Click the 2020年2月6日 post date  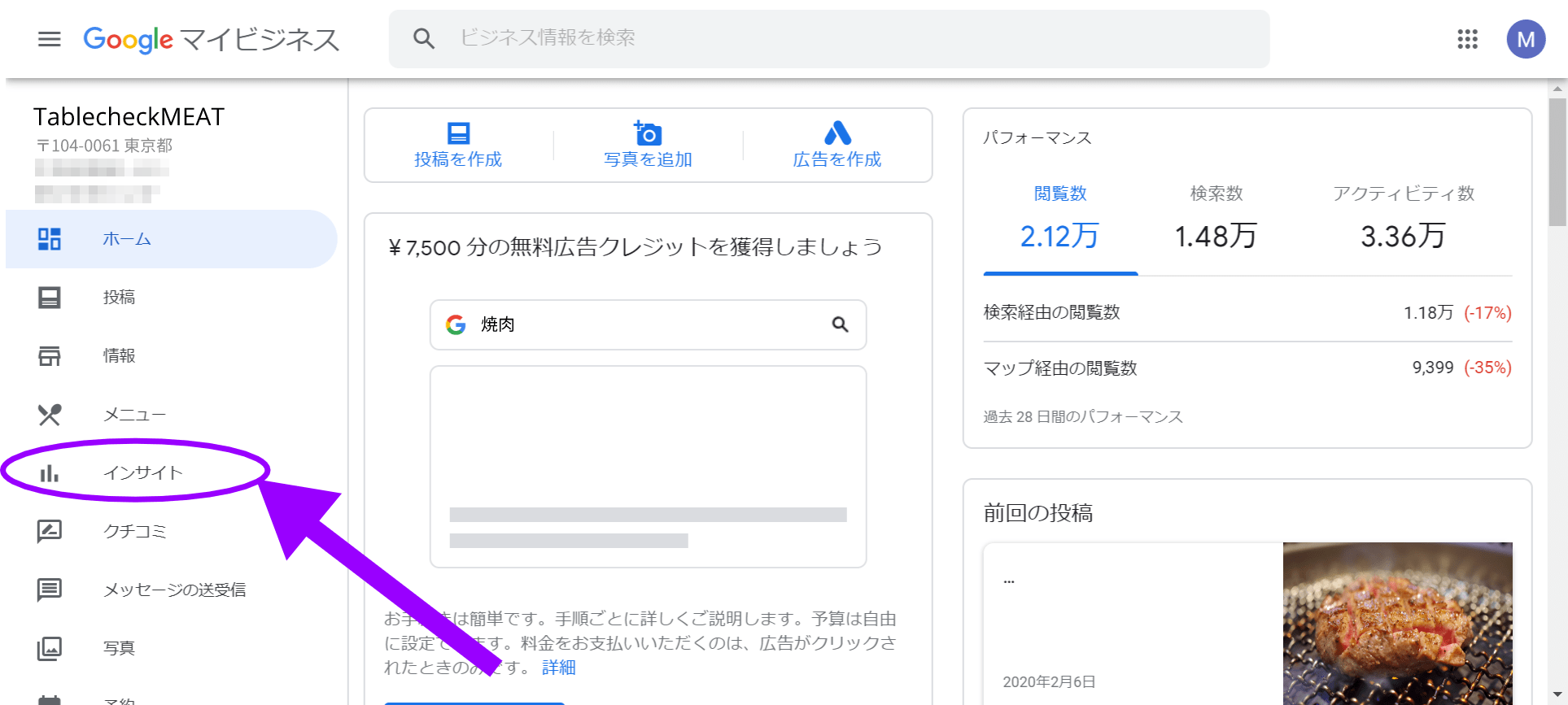point(1049,682)
